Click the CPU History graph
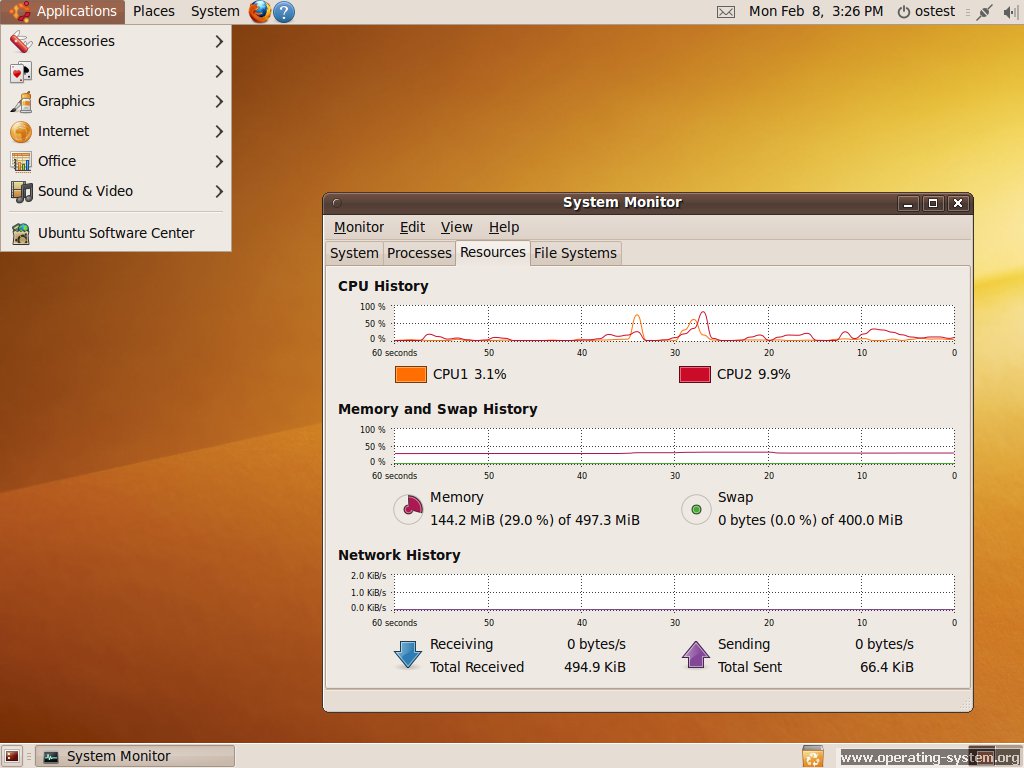1024x768 pixels. (x=674, y=323)
